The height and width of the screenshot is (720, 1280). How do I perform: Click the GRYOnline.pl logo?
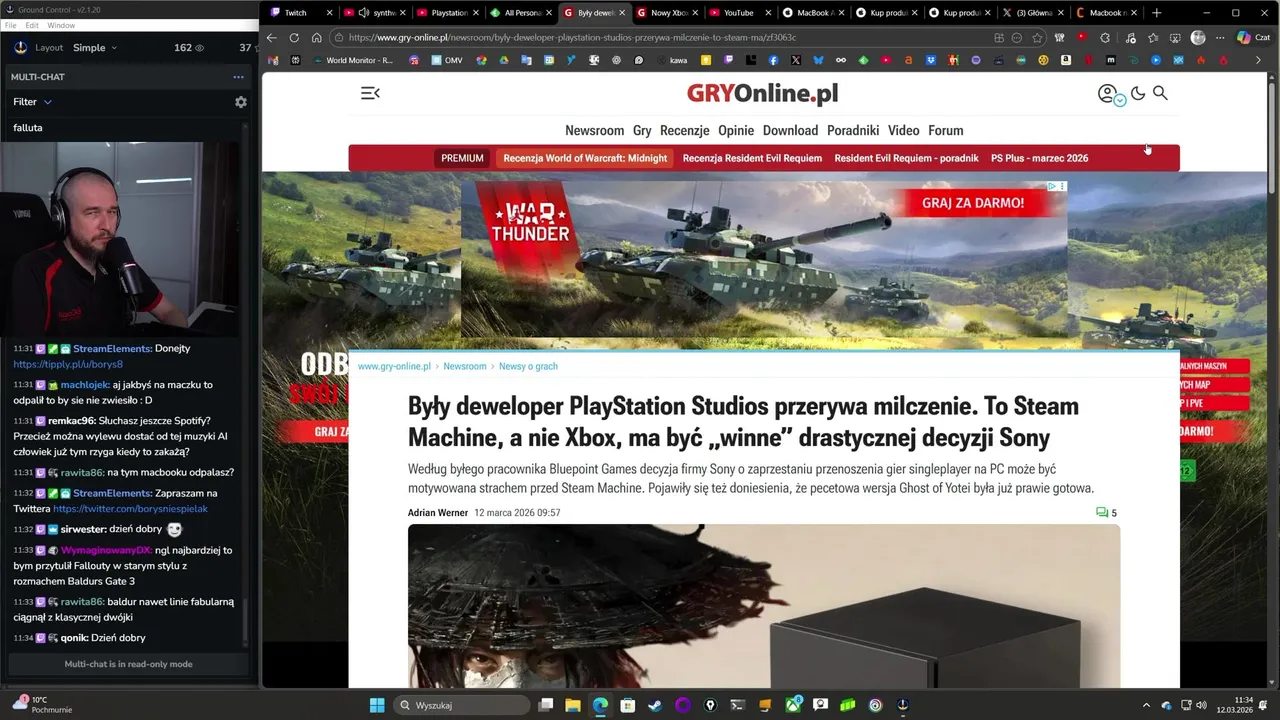coord(762,93)
